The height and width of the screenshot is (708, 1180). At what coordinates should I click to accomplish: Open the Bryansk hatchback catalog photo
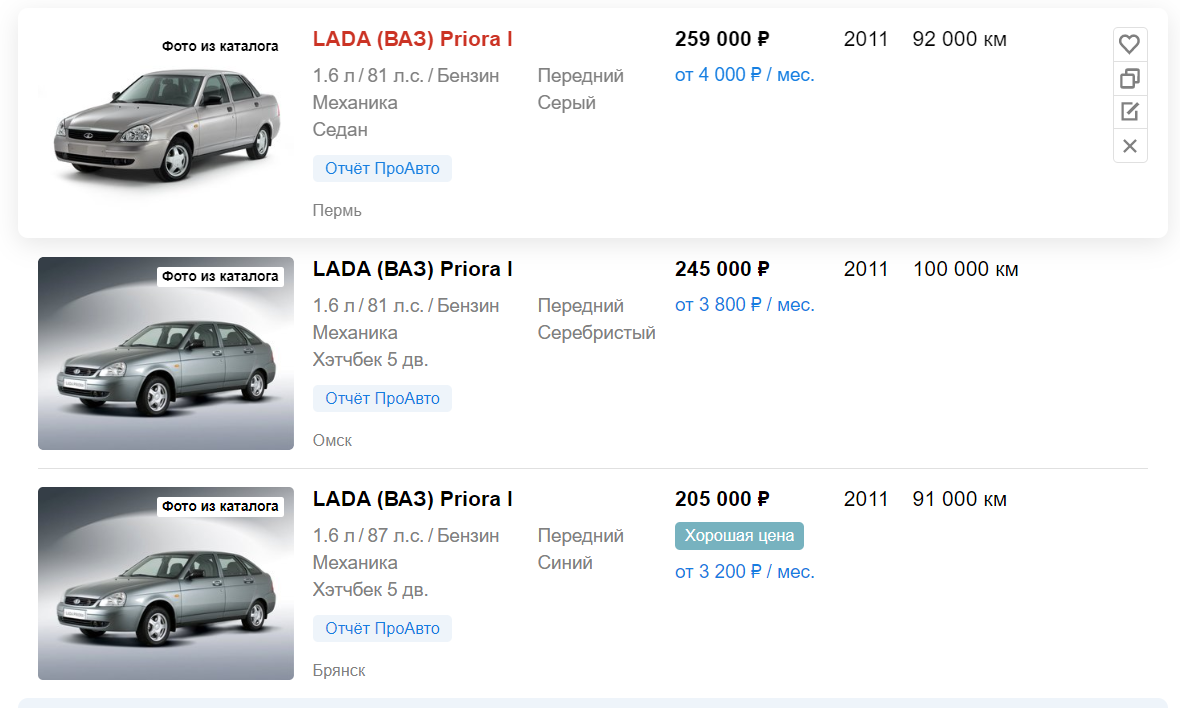click(x=166, y=583)
